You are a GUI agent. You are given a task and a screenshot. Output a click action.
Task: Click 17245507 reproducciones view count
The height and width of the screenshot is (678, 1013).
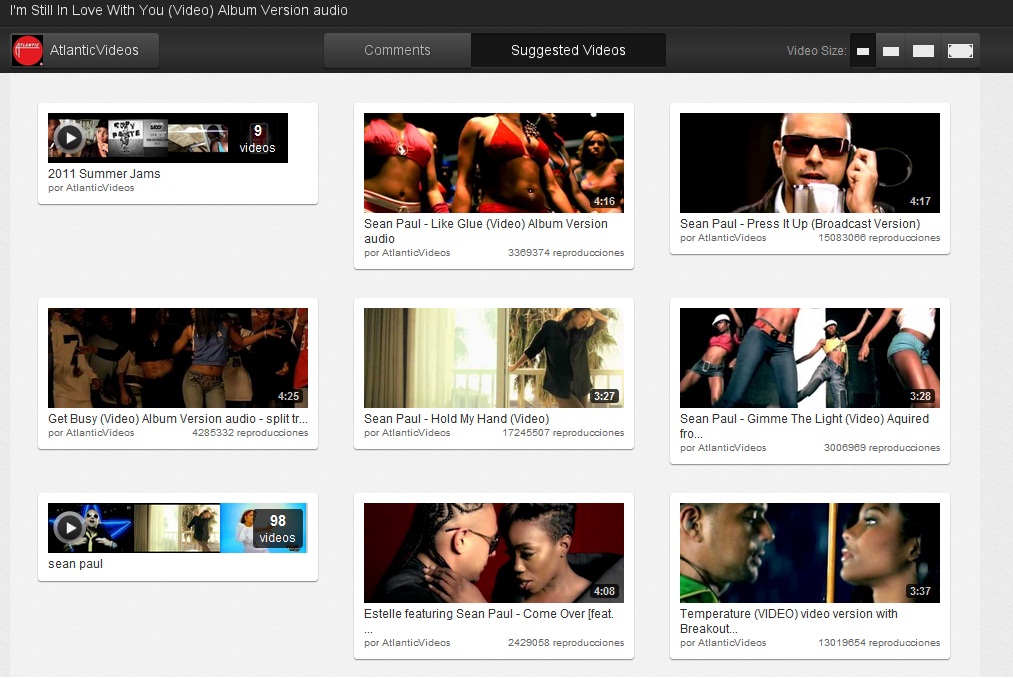pyautogui.click(x=563, y=433)
